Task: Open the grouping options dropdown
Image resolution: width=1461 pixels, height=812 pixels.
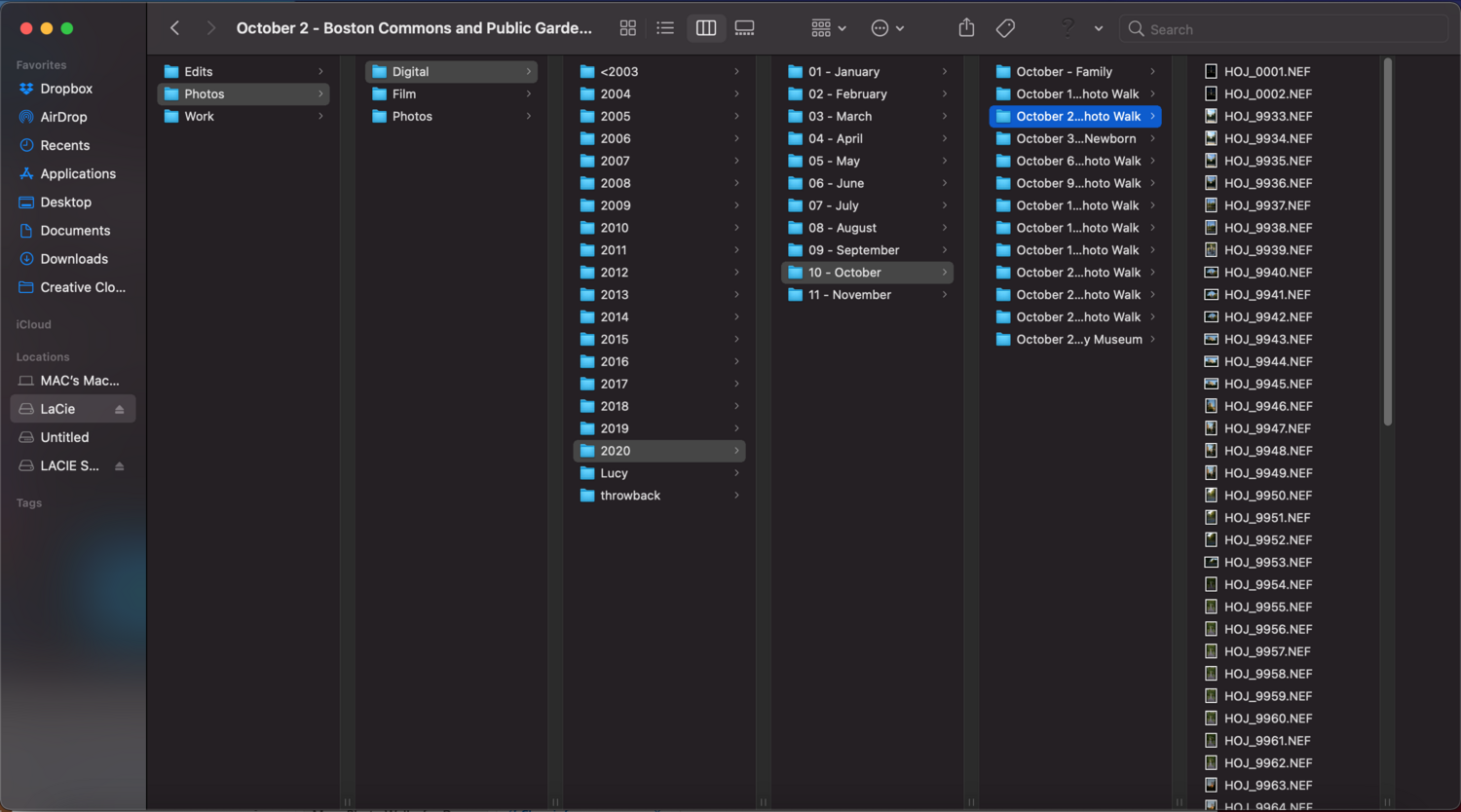Action: (x=828, y=28)
